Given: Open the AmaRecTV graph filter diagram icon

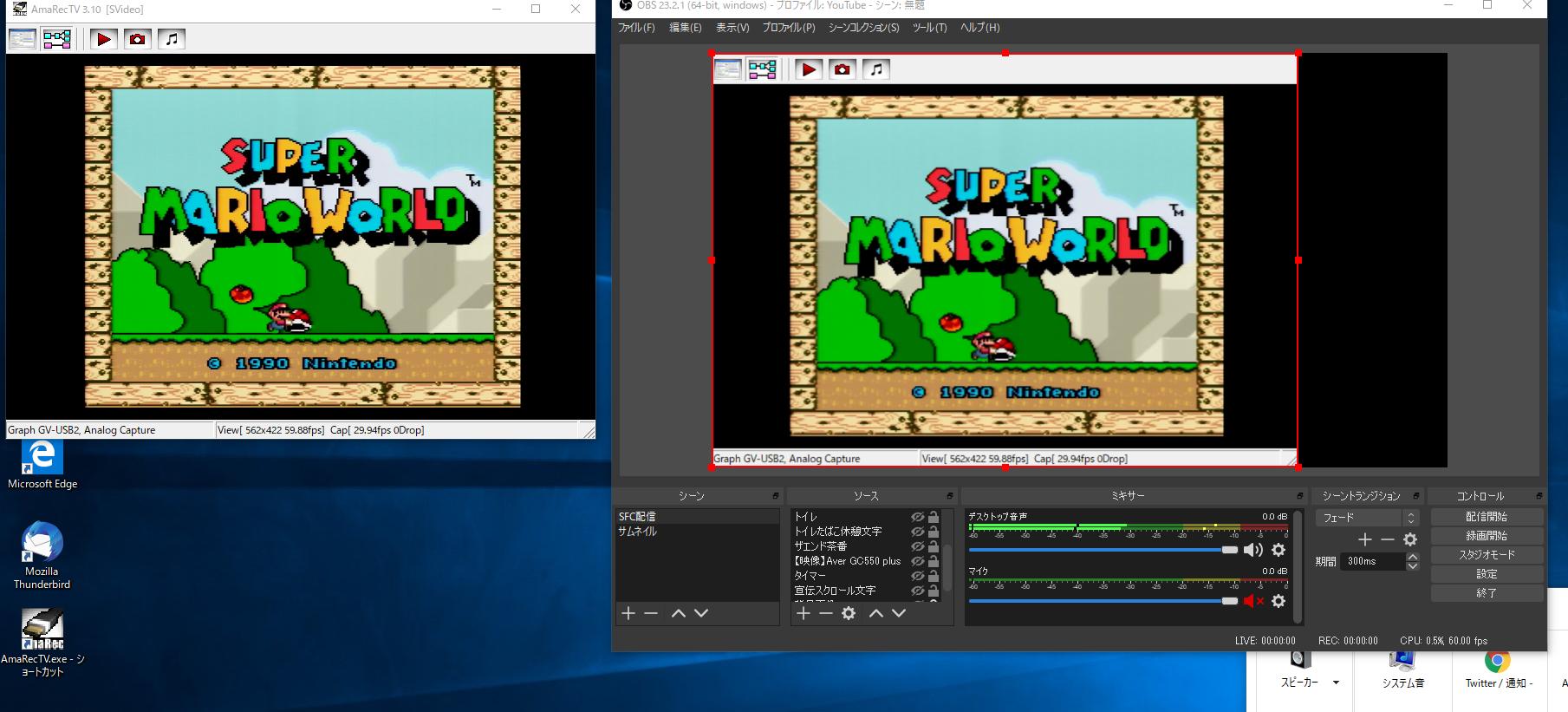Looking at the screenshot, I should click(x=57, y=39).
